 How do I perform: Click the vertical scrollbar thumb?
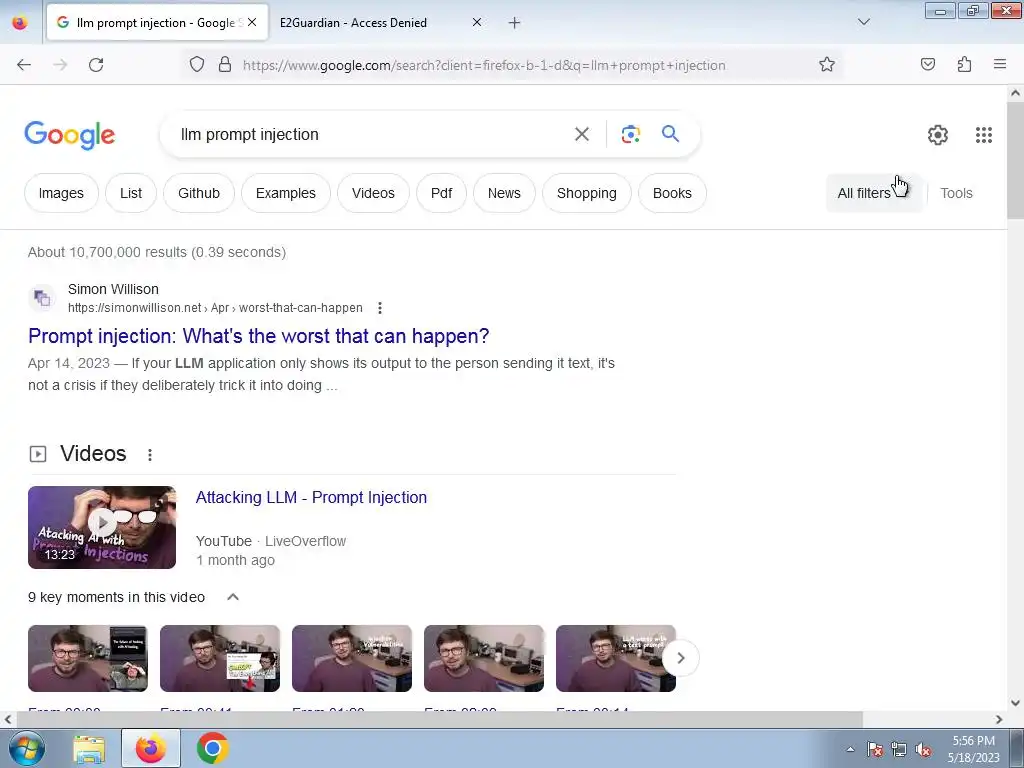(x=1015, y=161)
